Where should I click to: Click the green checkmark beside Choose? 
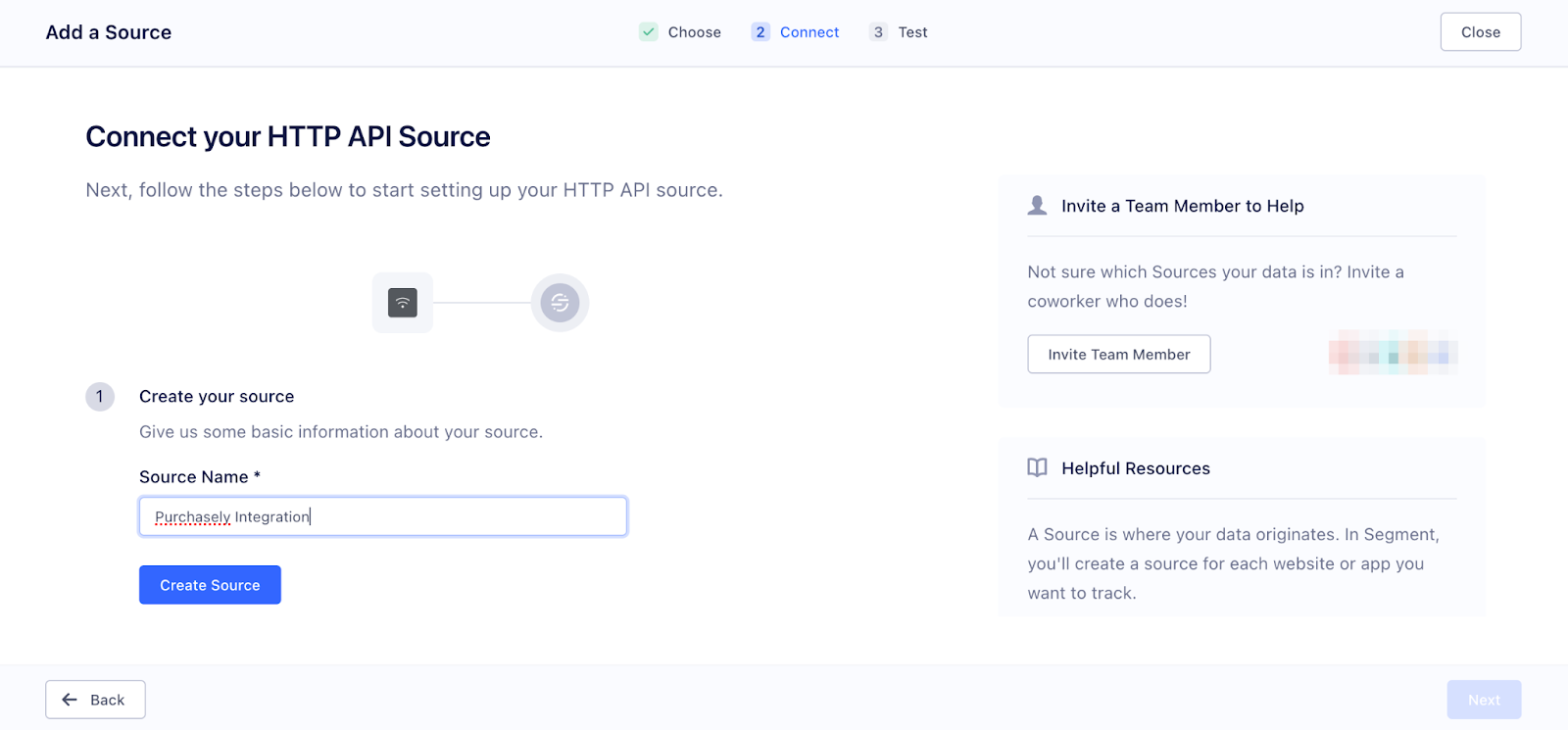(649, 32)
